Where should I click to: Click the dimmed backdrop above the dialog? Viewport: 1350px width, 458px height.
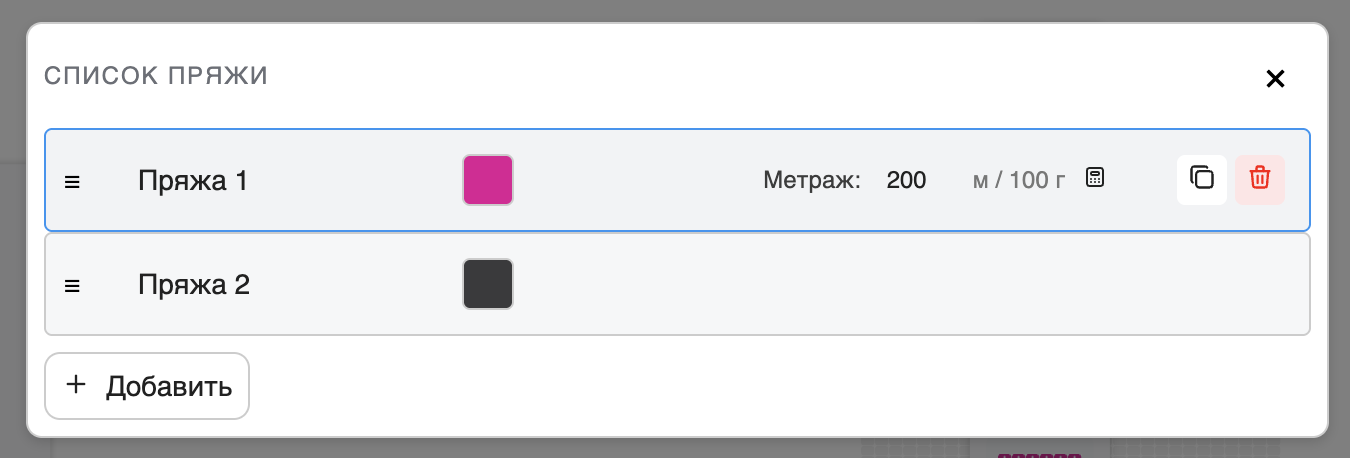click(x=675, y=10)
